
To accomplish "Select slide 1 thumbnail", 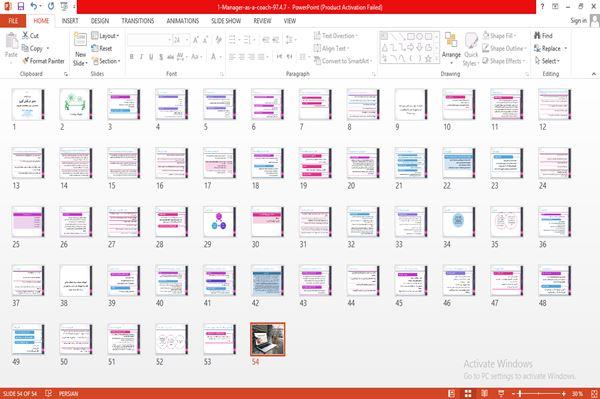I will coord(28,104).
